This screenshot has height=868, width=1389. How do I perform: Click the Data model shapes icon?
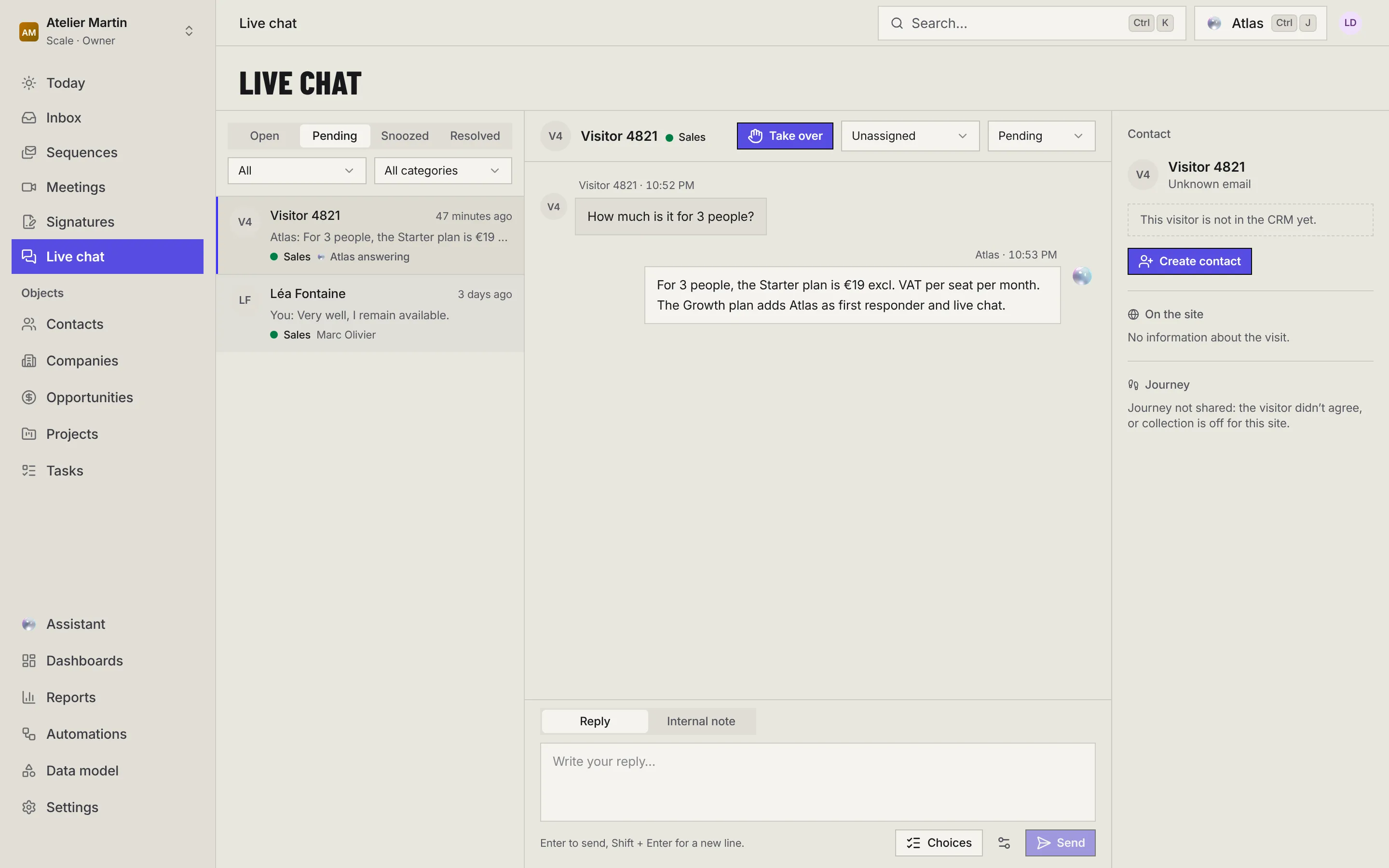(29, 771)
